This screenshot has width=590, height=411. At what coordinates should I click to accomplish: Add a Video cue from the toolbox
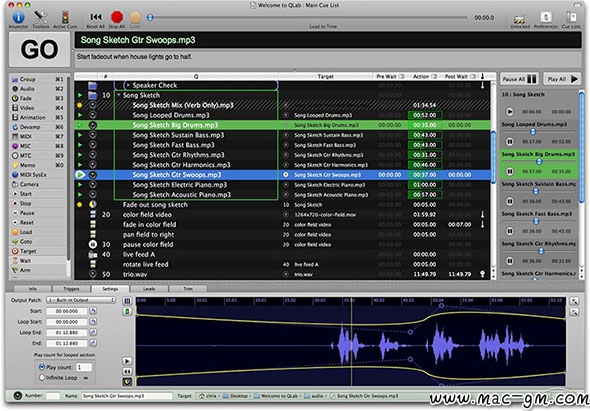(x=38, y=108)
